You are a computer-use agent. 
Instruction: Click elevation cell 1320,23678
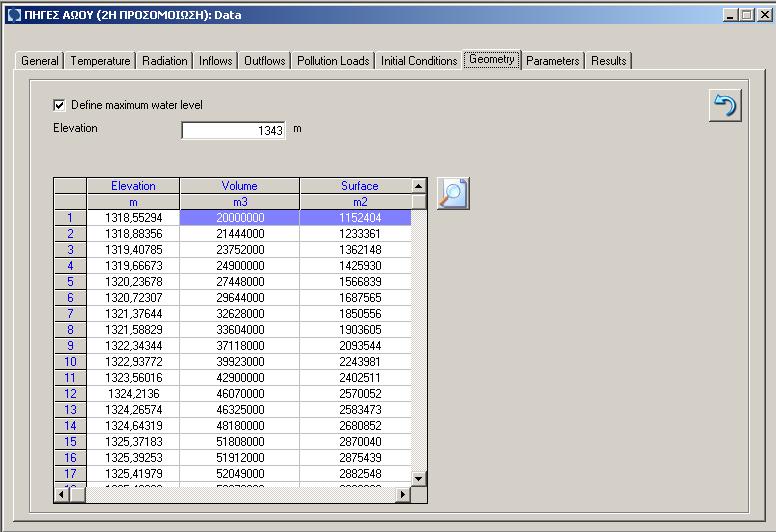133,282
